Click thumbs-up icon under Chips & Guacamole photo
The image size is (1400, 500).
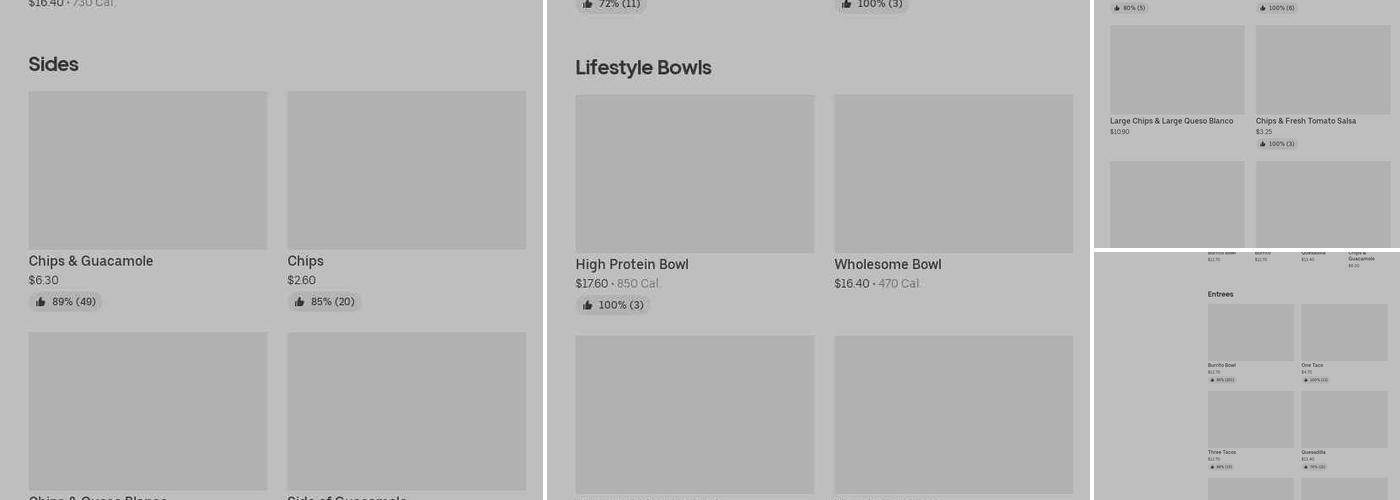coord(41,302)
